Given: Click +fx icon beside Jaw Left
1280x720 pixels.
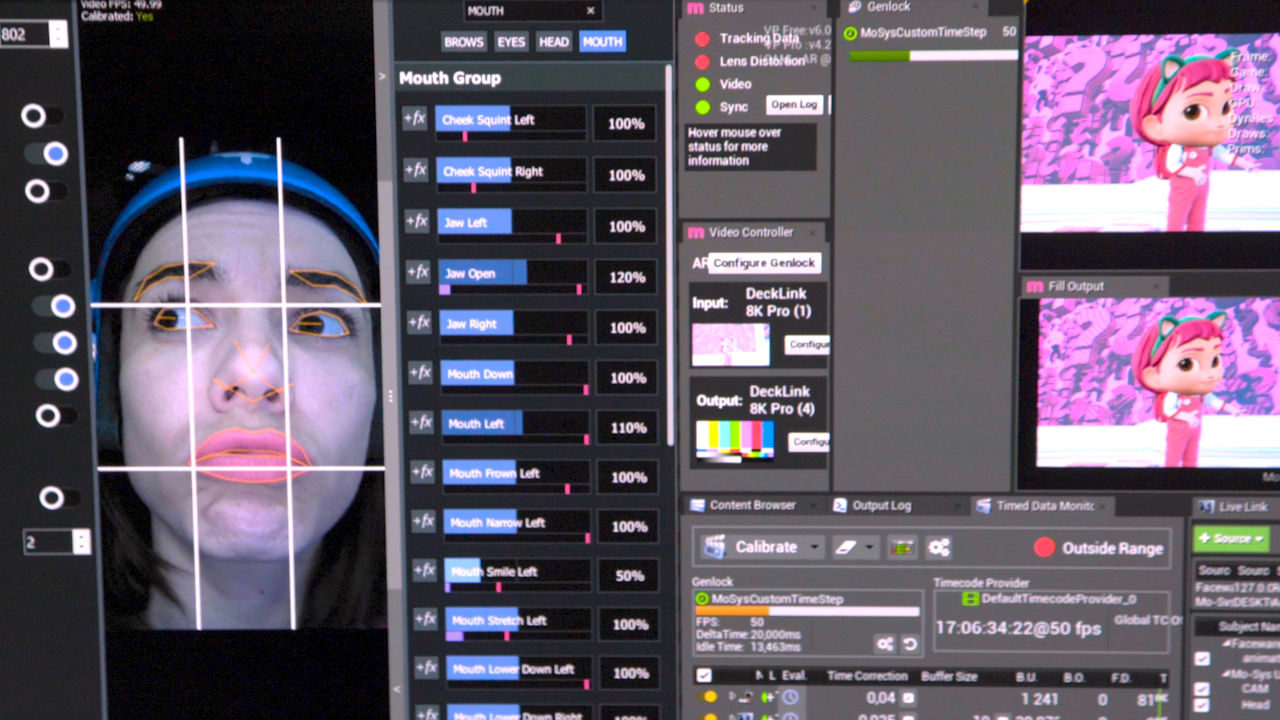Looking at the screenshot, I should (x=417, y=221).
